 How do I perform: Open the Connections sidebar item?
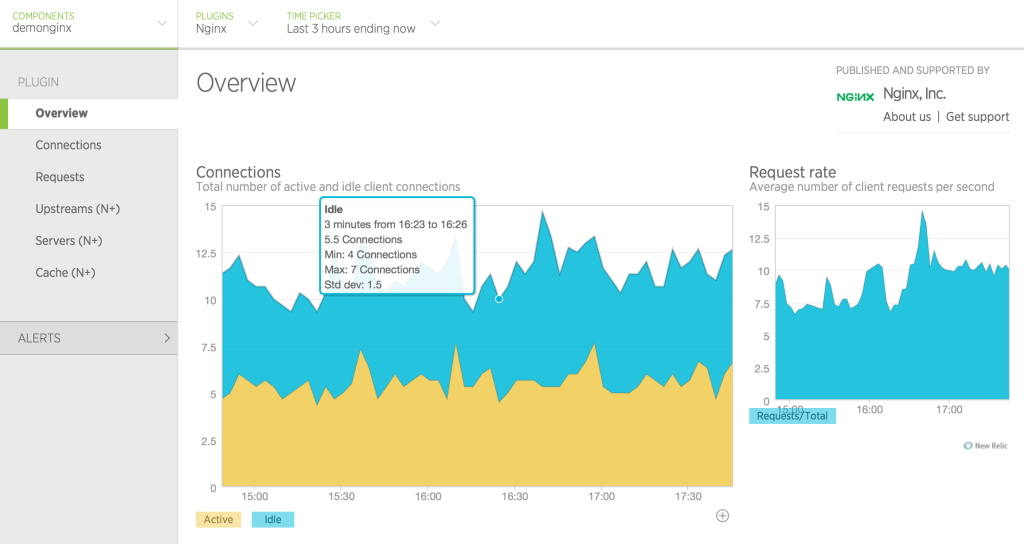click(x=68, y=145)
